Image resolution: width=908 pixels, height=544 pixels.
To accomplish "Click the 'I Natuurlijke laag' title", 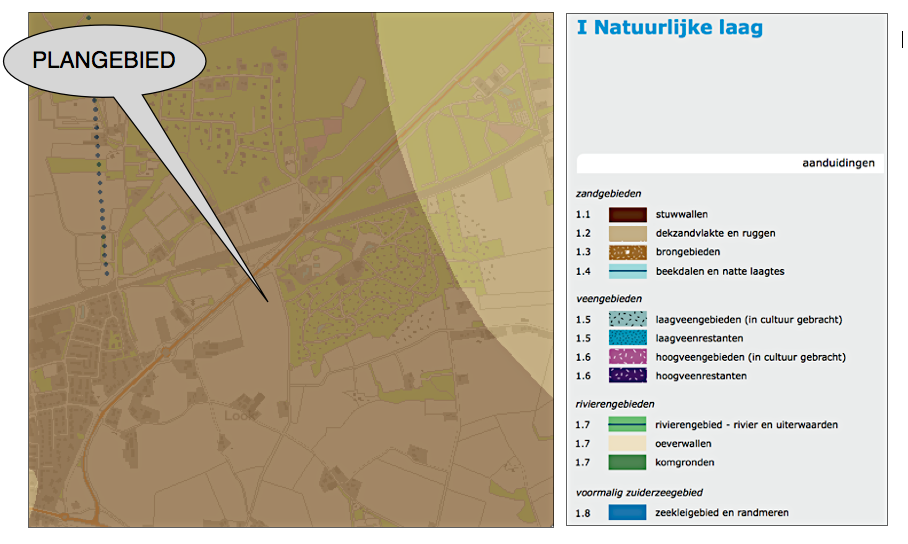I will click(x=669, y=28).
